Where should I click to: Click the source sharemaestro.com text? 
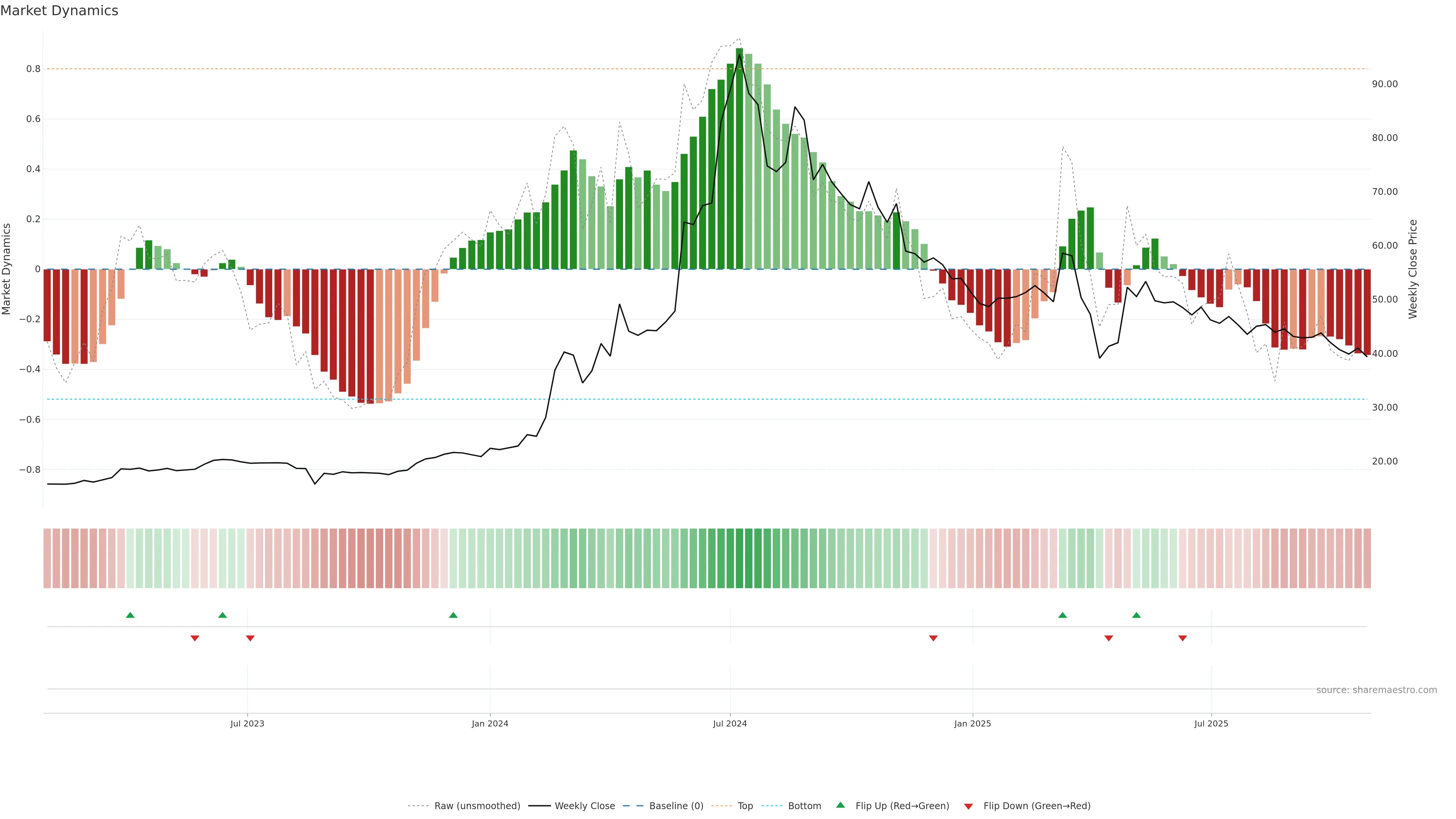tap(1376, 690)
